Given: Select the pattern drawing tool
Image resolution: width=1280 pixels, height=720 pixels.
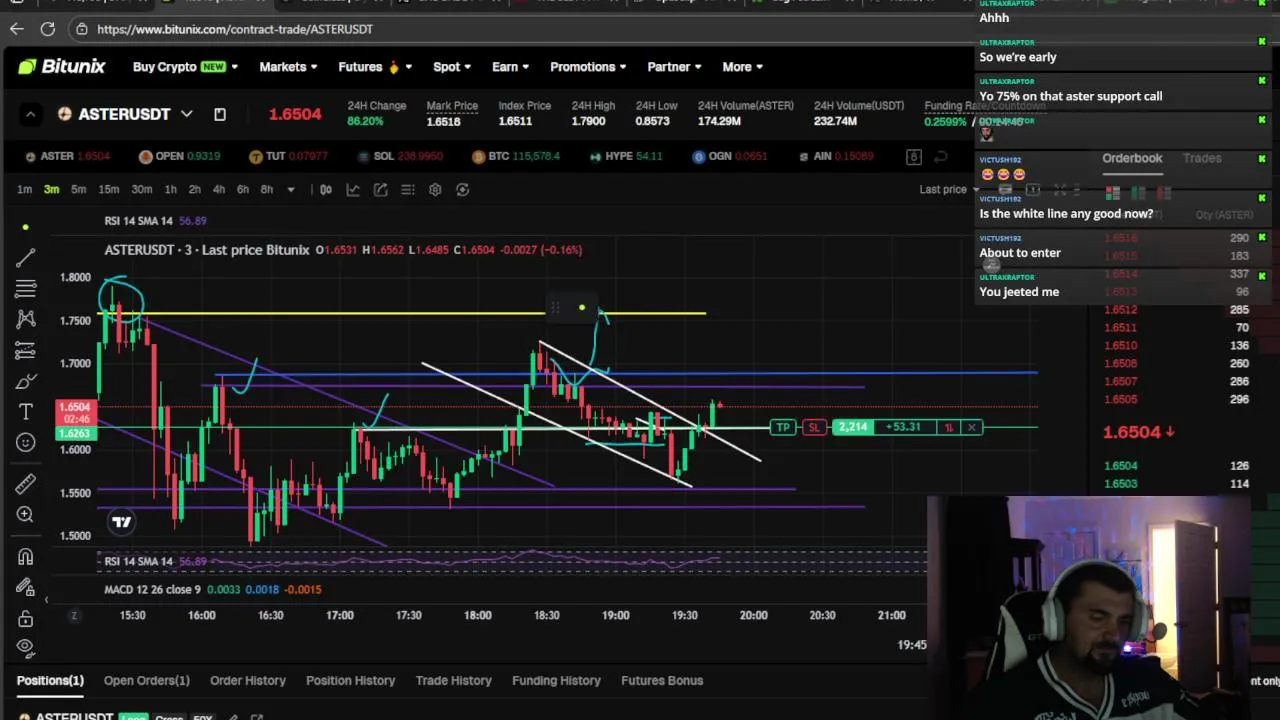Looking at the screenshot, I should click(x=26, y=319).
